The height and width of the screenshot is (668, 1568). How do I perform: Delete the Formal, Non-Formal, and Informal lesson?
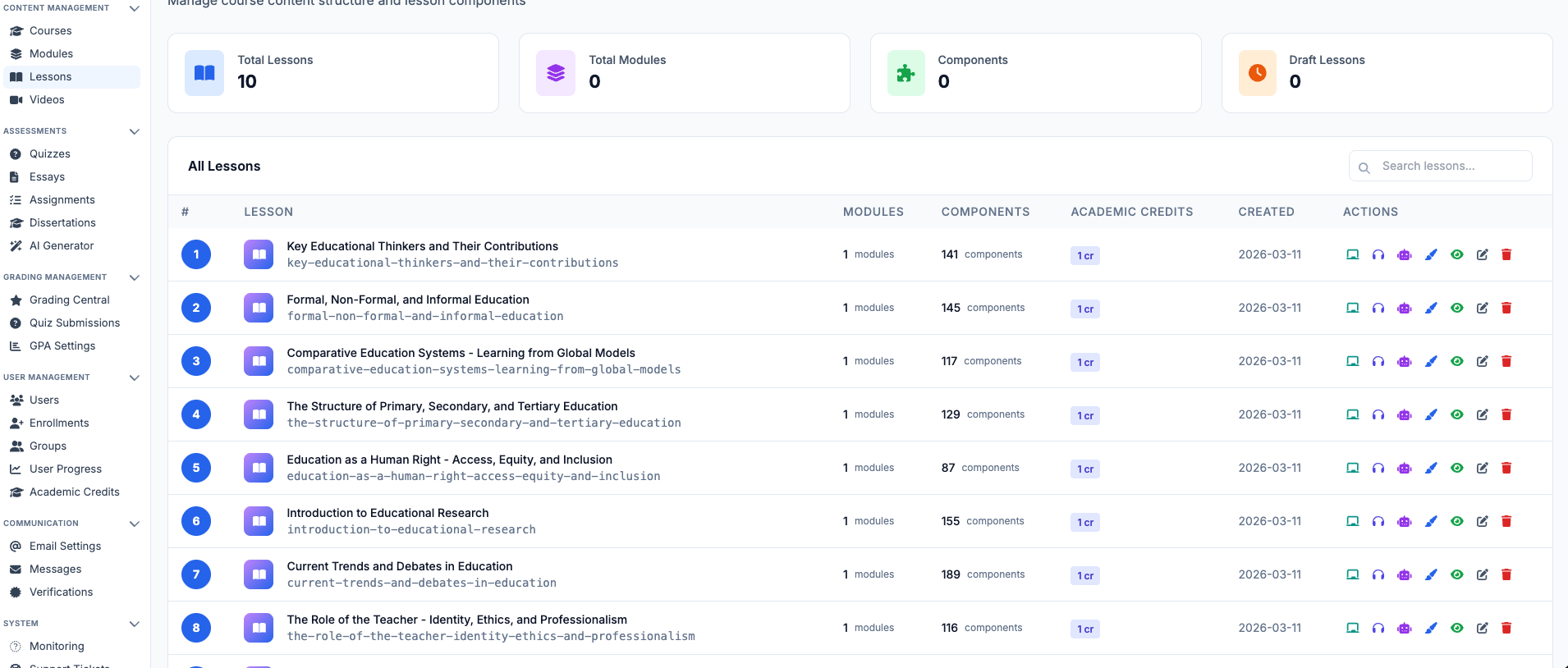pos(1506,308)
